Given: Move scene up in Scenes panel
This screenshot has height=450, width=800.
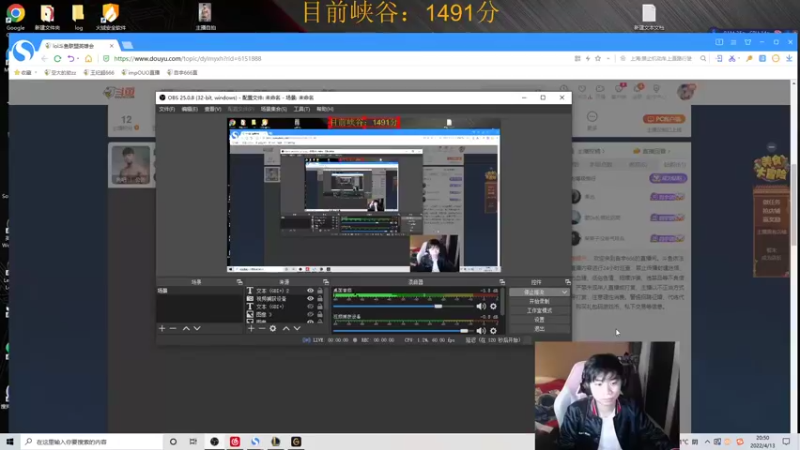Looking at the screenshot, I should point(186,329).
